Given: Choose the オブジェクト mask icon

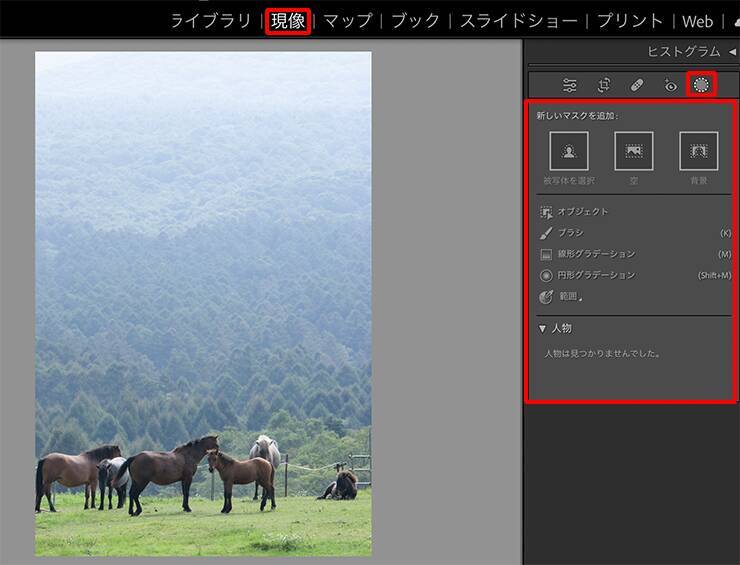Looking at the screenshot, I should 546,212.
